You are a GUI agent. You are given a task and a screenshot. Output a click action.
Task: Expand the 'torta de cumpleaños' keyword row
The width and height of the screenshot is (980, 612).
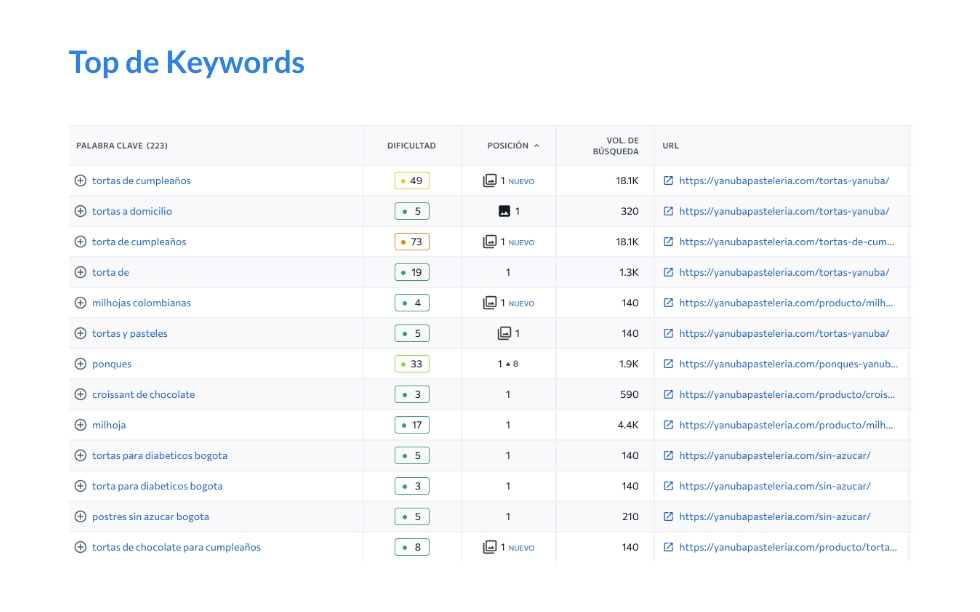pos(80,242)
